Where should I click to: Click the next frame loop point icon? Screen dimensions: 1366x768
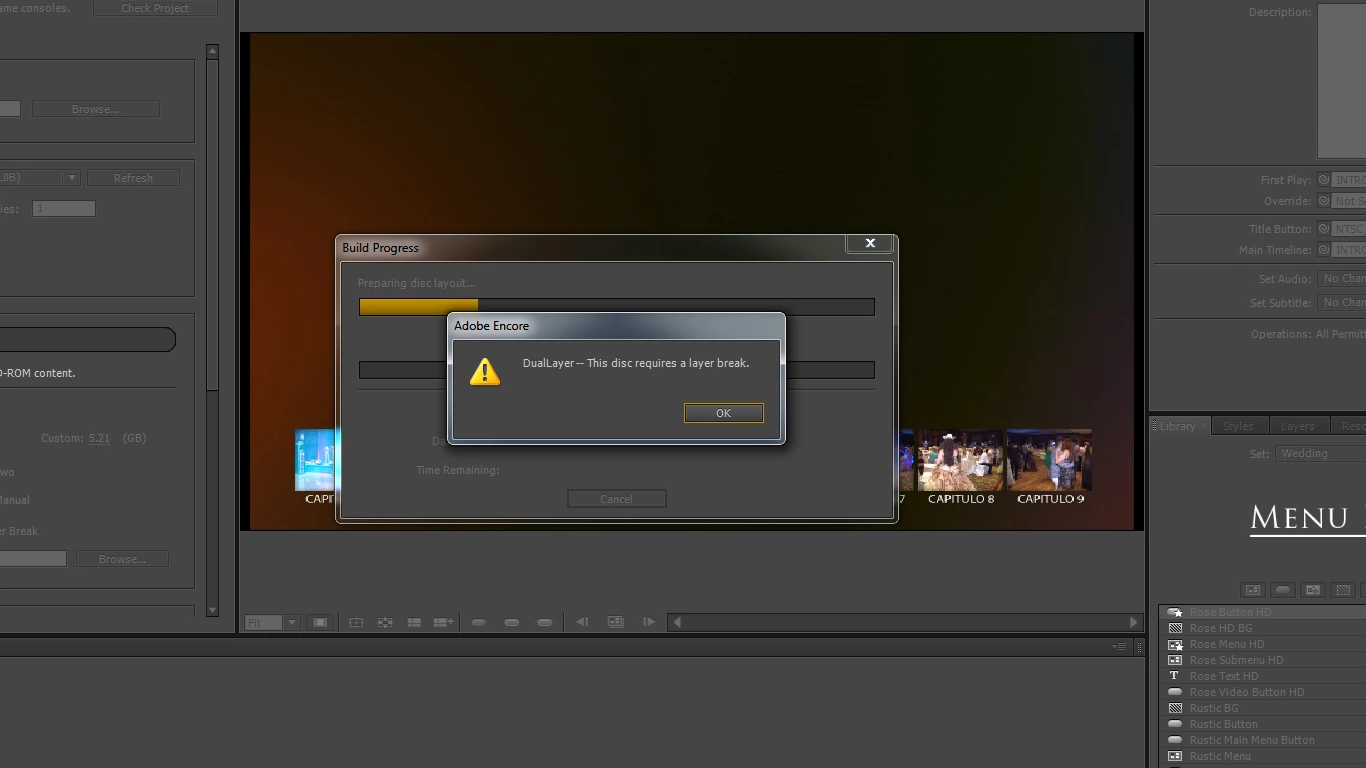click(649, 622)
